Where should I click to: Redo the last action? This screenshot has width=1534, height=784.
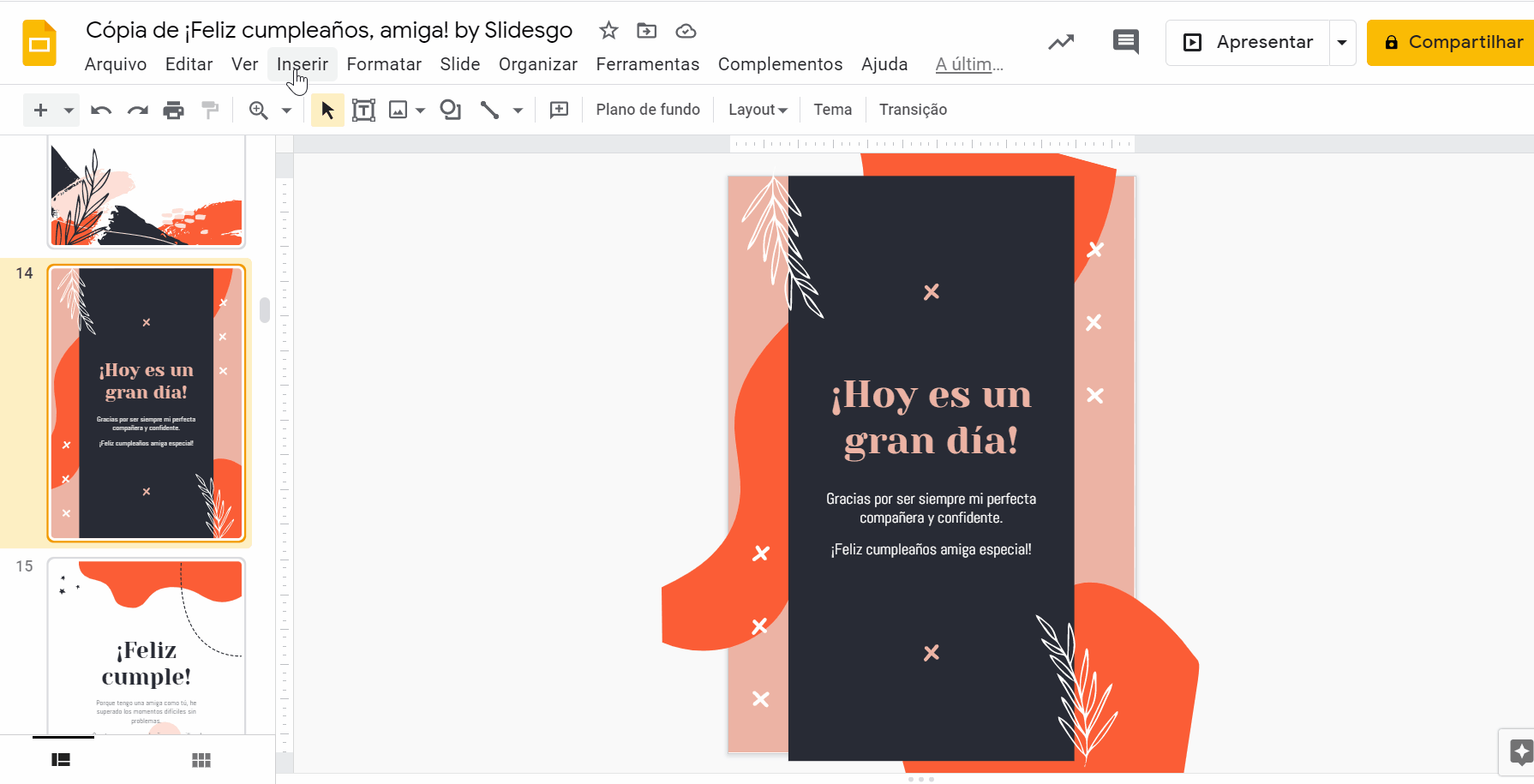pos(137,110)
